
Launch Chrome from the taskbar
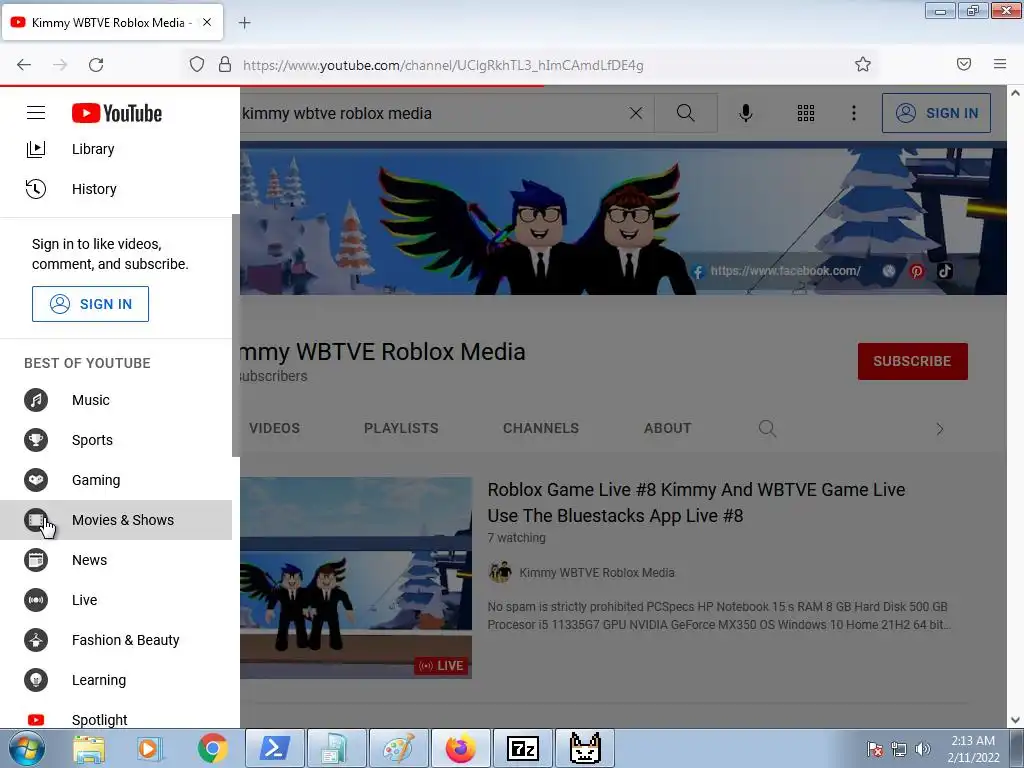[212, 748]
